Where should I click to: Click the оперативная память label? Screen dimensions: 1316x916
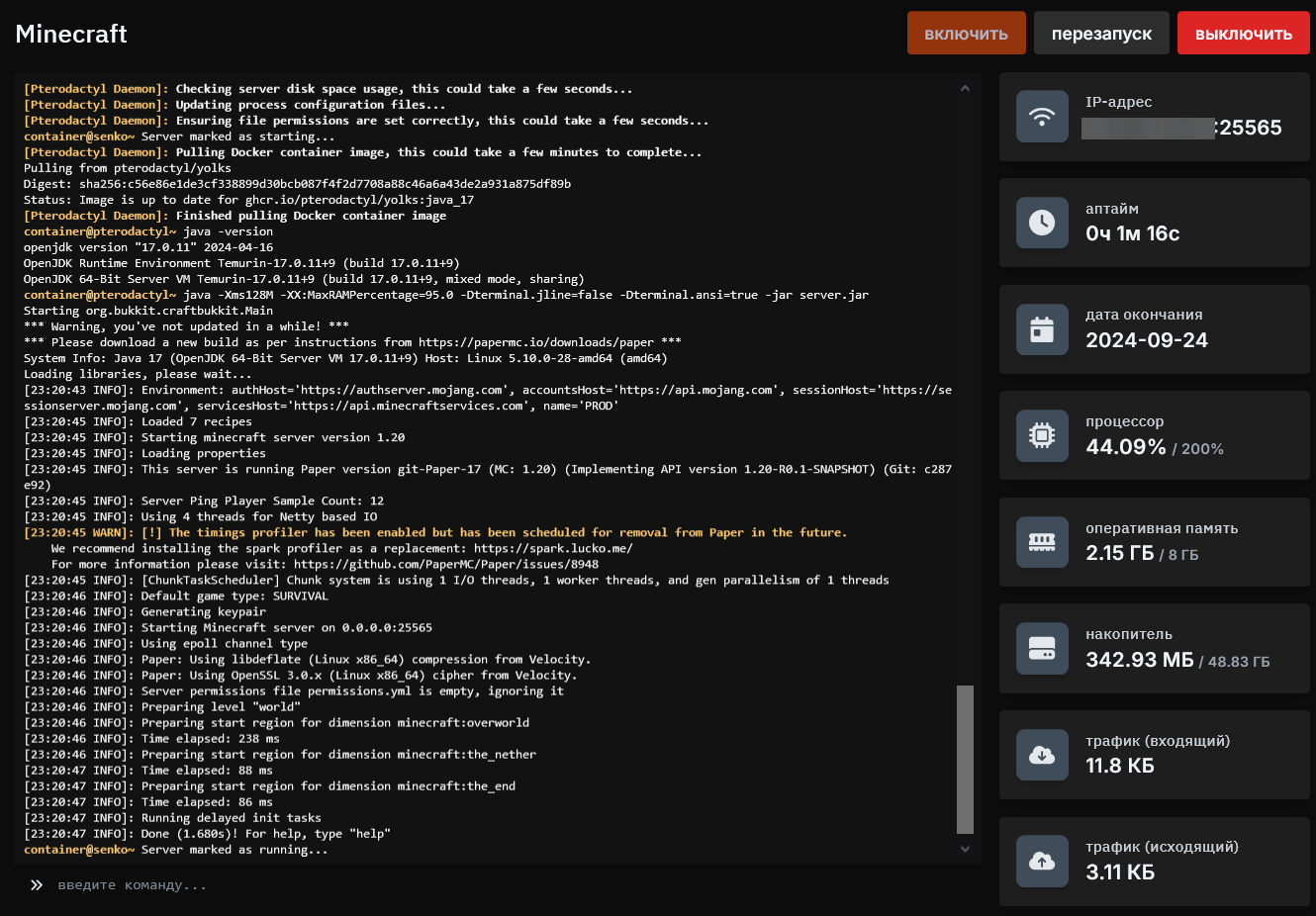[1162, 528]
